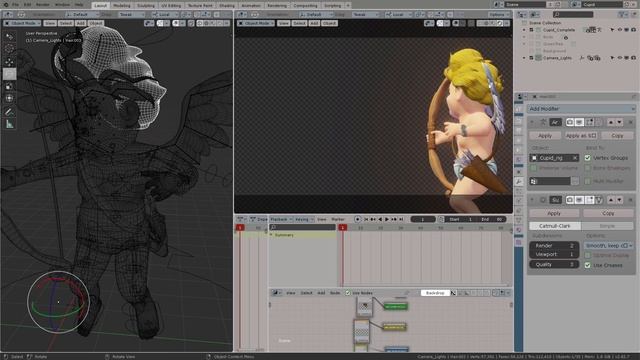Click Play animation button in timeline
The image size is (640, 360).
tap(387, 220)
